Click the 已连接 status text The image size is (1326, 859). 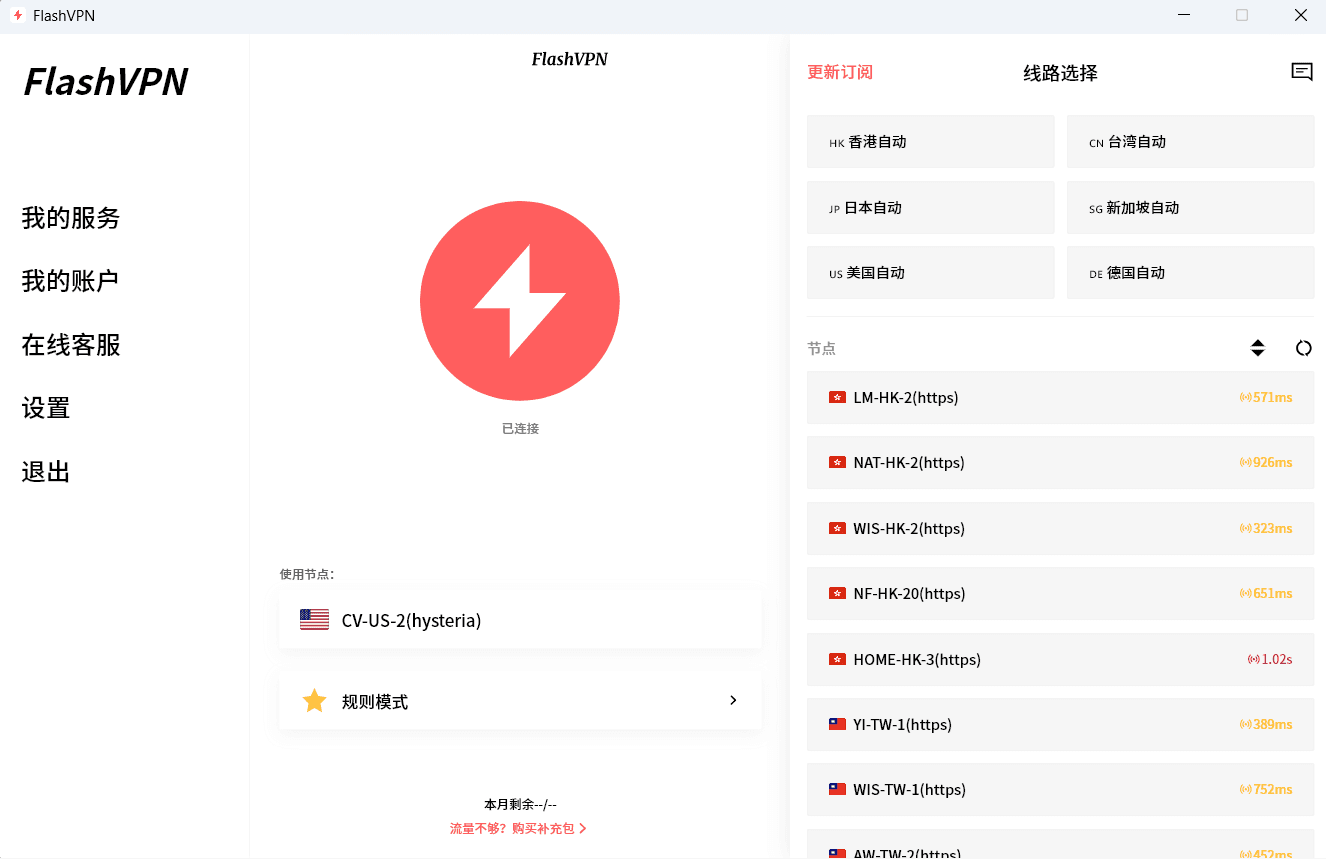pyautogui.click(x=520, y=428)
